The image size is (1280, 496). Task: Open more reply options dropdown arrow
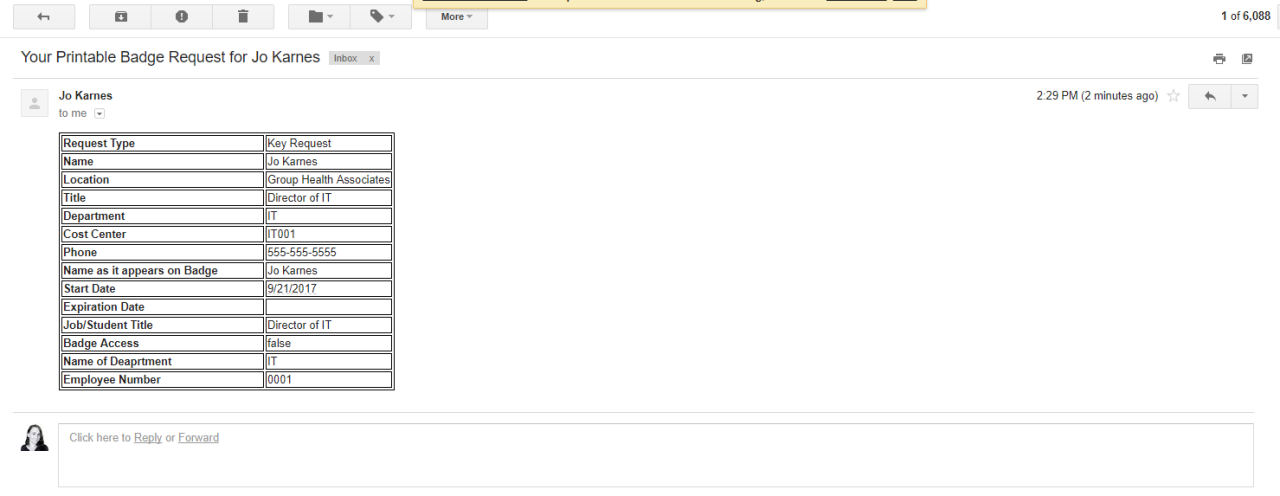[1244, 96]
